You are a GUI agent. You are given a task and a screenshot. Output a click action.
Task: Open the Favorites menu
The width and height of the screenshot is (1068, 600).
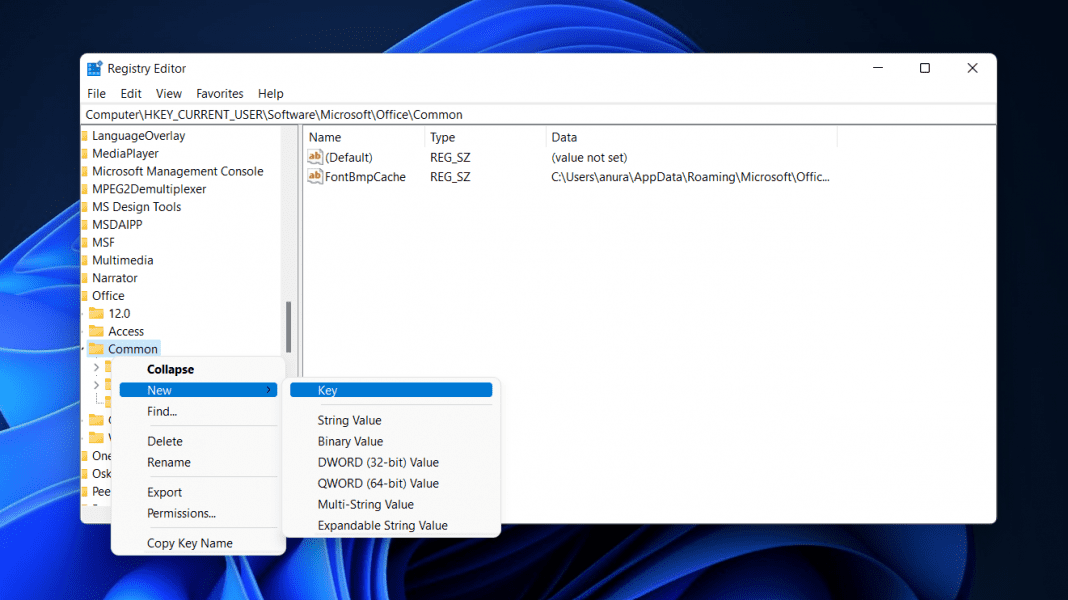pos(219,93)
